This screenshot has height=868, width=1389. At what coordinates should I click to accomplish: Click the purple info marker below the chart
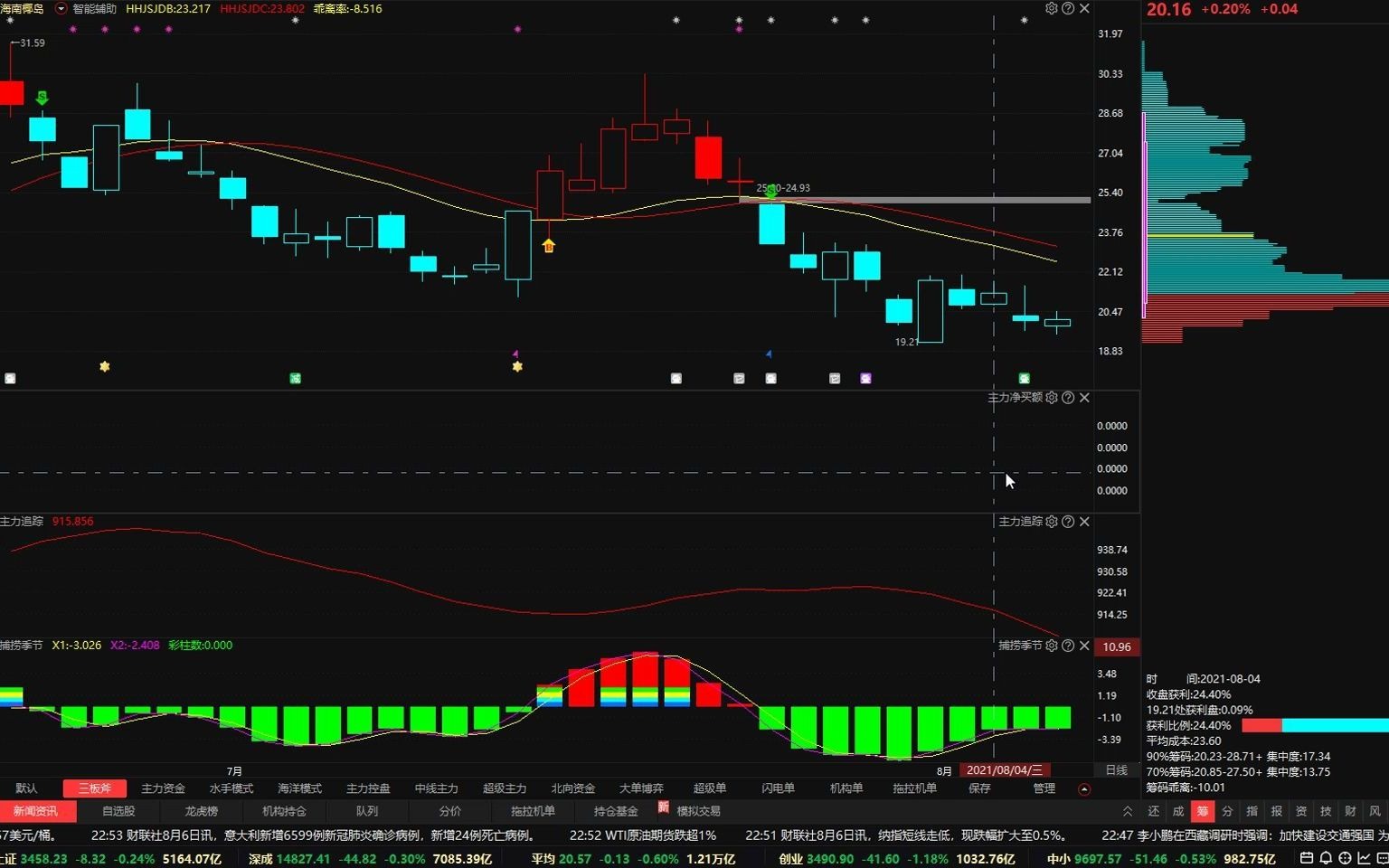865,379
